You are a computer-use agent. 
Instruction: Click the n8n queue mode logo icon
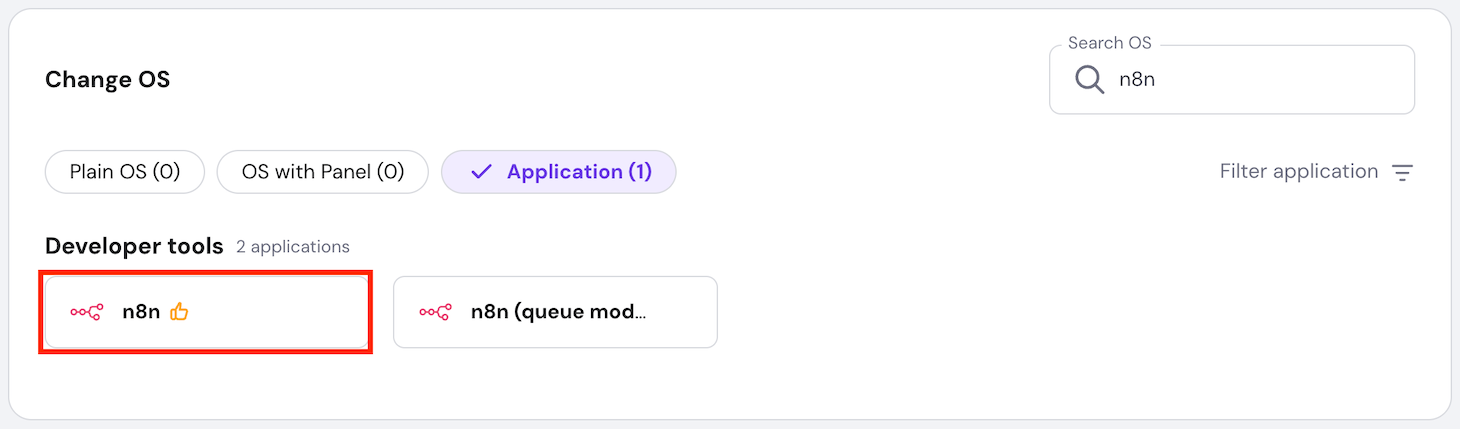pos(435,312)
